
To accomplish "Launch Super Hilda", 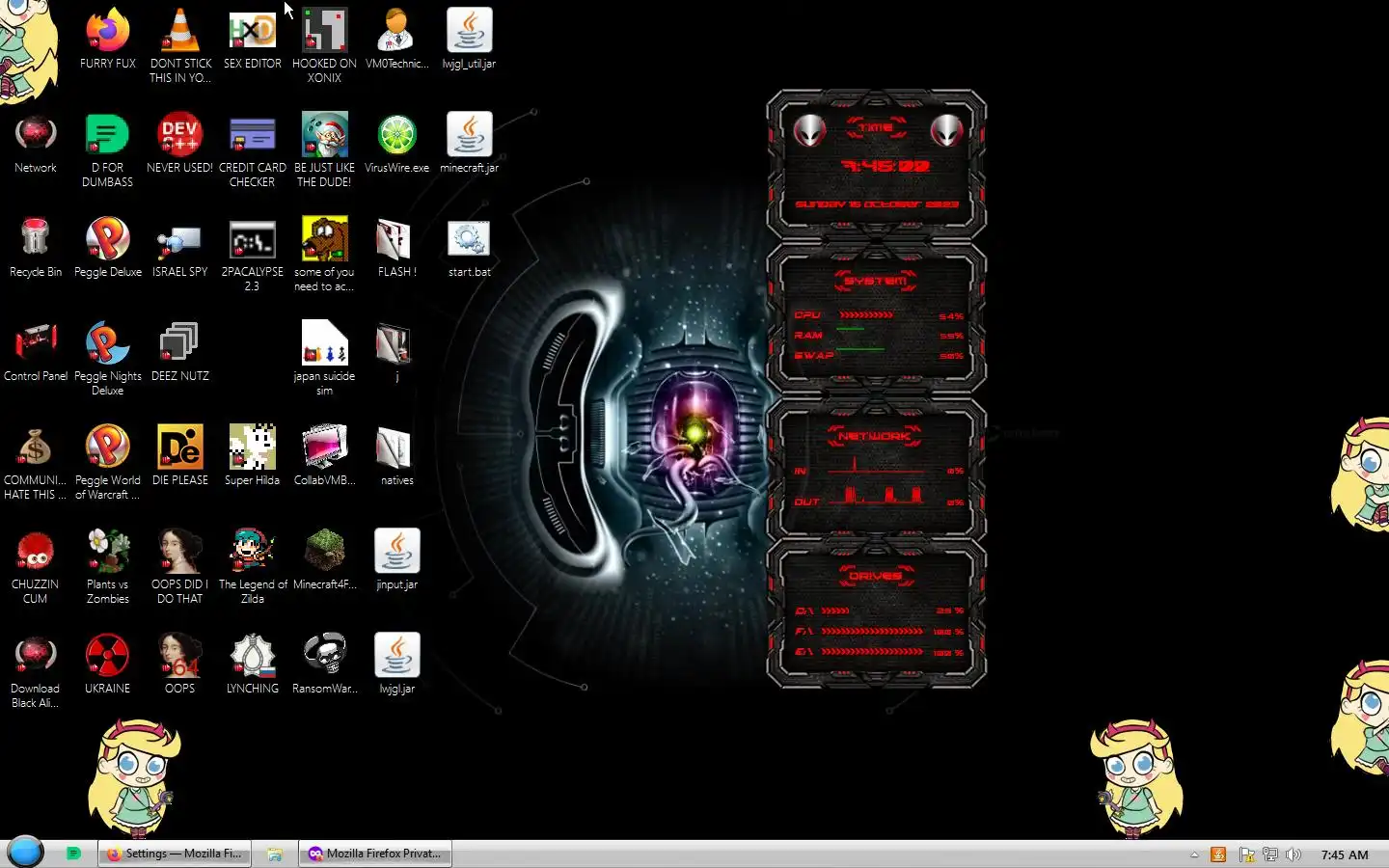I will point(252,448).
